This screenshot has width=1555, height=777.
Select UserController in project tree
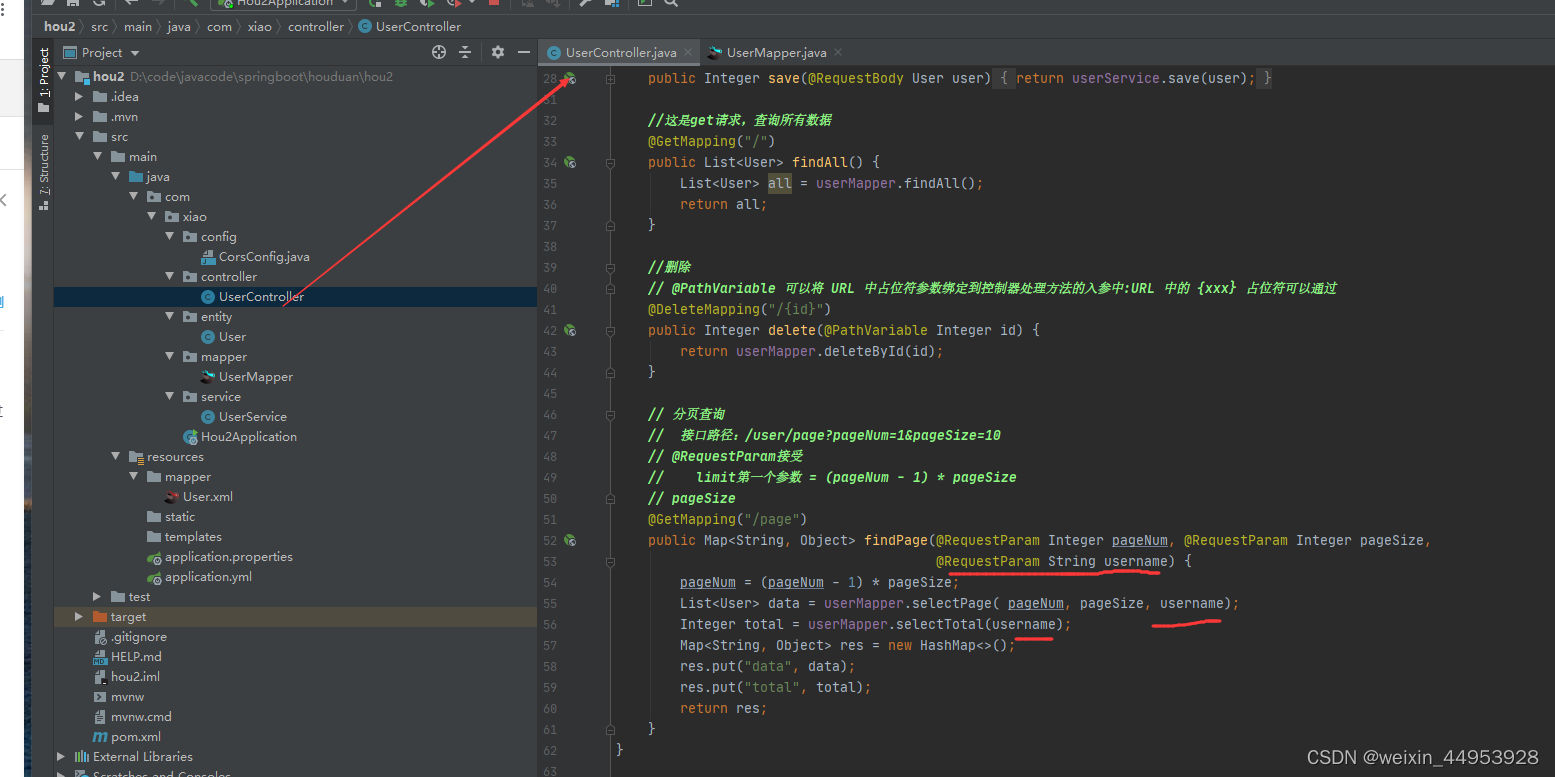[295, 297]
